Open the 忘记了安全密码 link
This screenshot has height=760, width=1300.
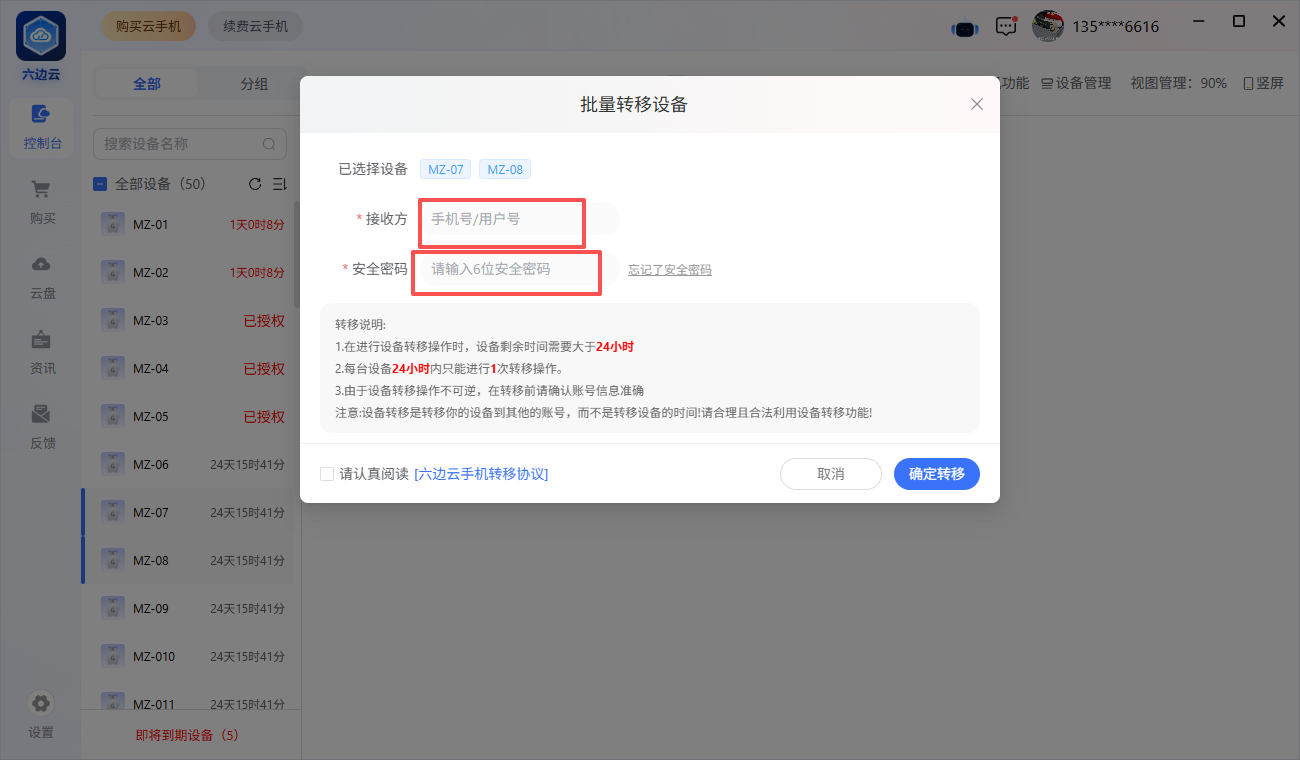(x=669, y=270)
